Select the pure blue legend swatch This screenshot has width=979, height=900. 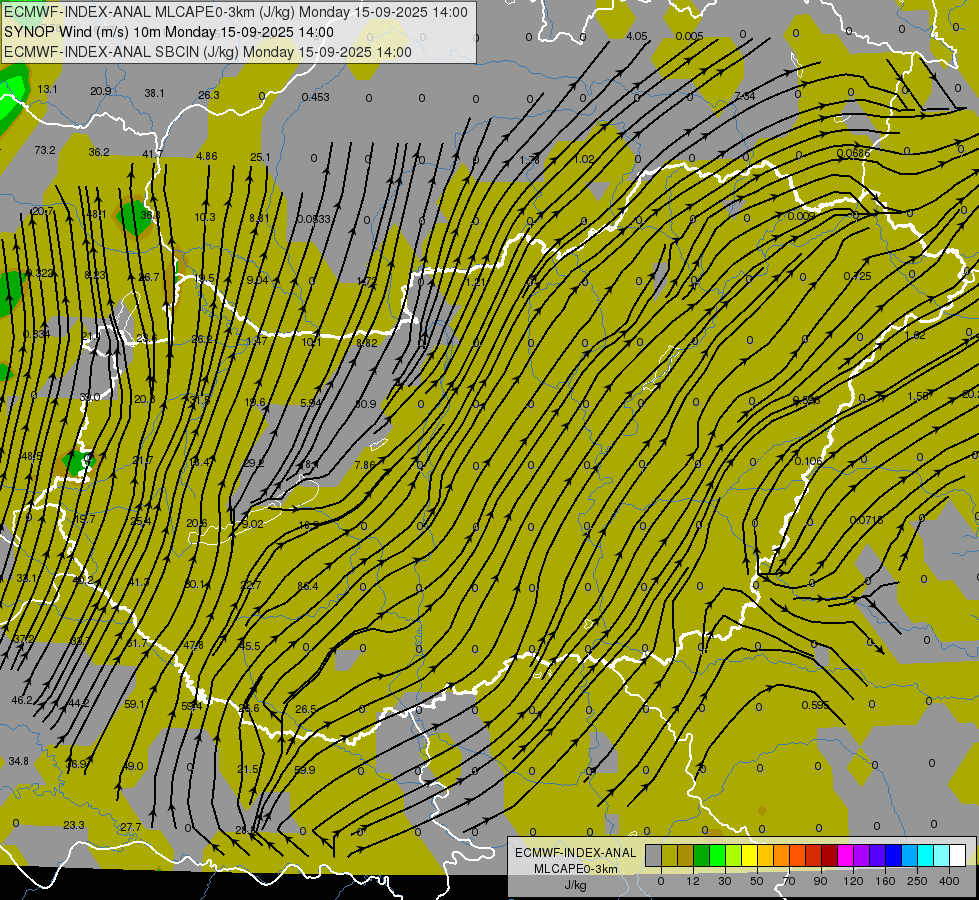893,855
